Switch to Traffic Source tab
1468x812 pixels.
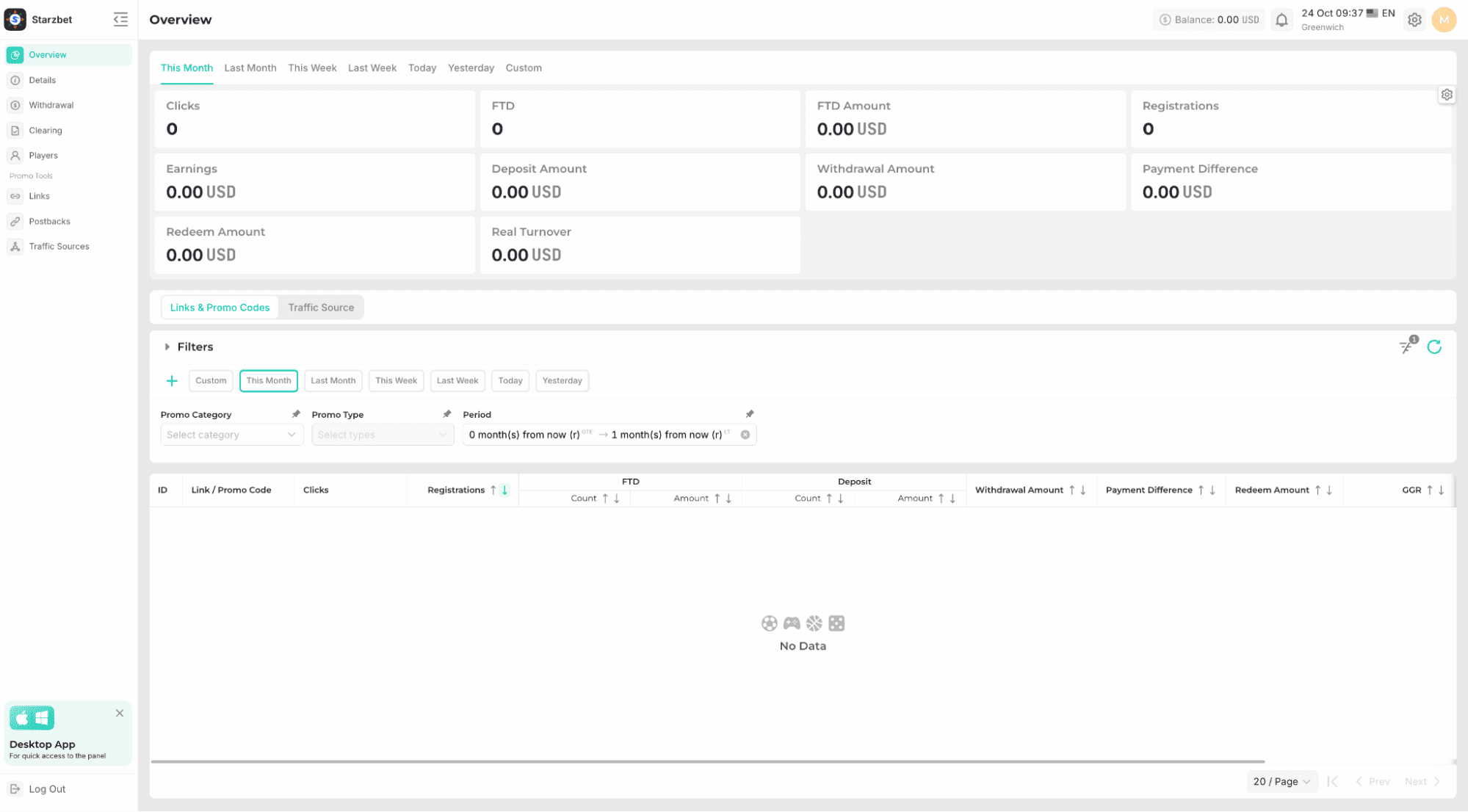point(321,308)
